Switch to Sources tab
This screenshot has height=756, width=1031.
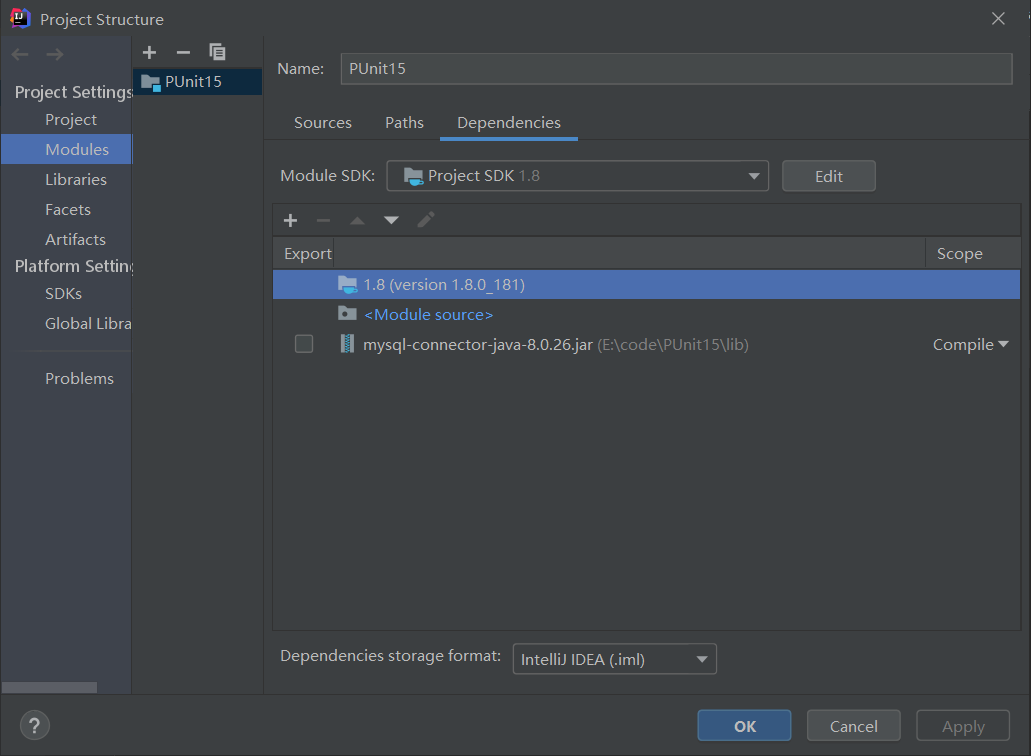pos(323,123)
